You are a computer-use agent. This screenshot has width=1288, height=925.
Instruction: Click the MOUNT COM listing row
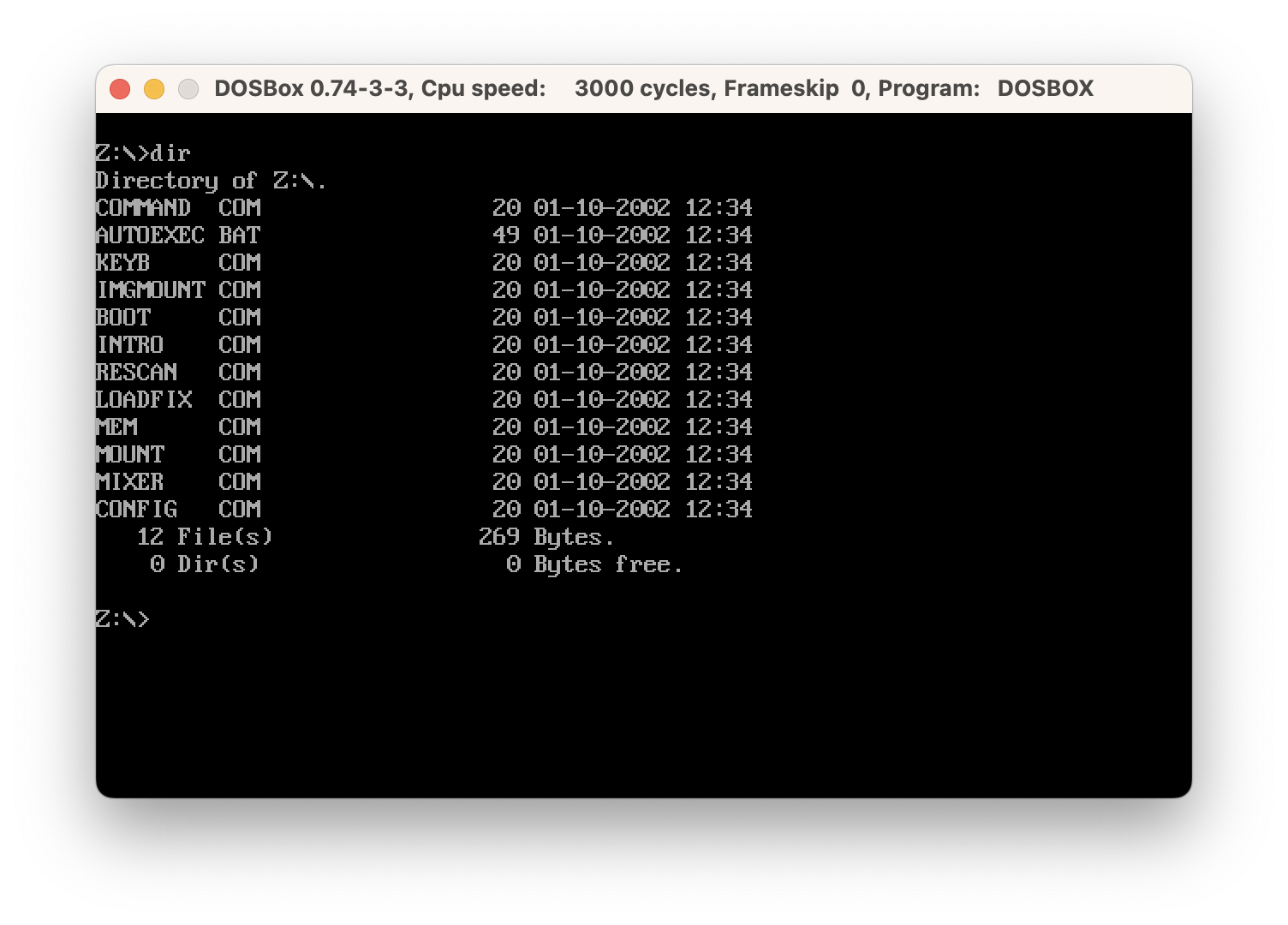pos(425,455)
